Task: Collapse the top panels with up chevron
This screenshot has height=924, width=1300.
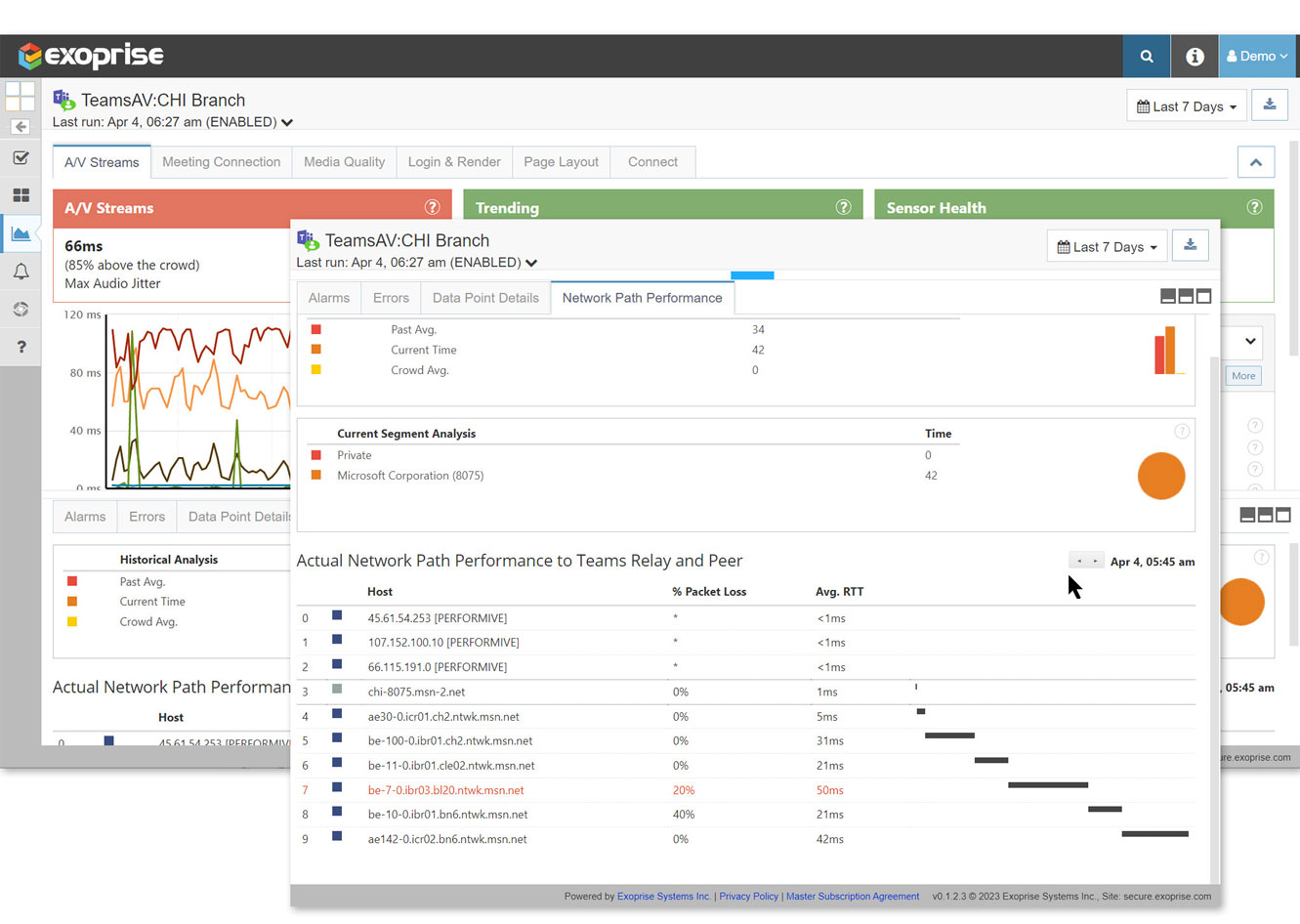Action: tap(1256, 162)
